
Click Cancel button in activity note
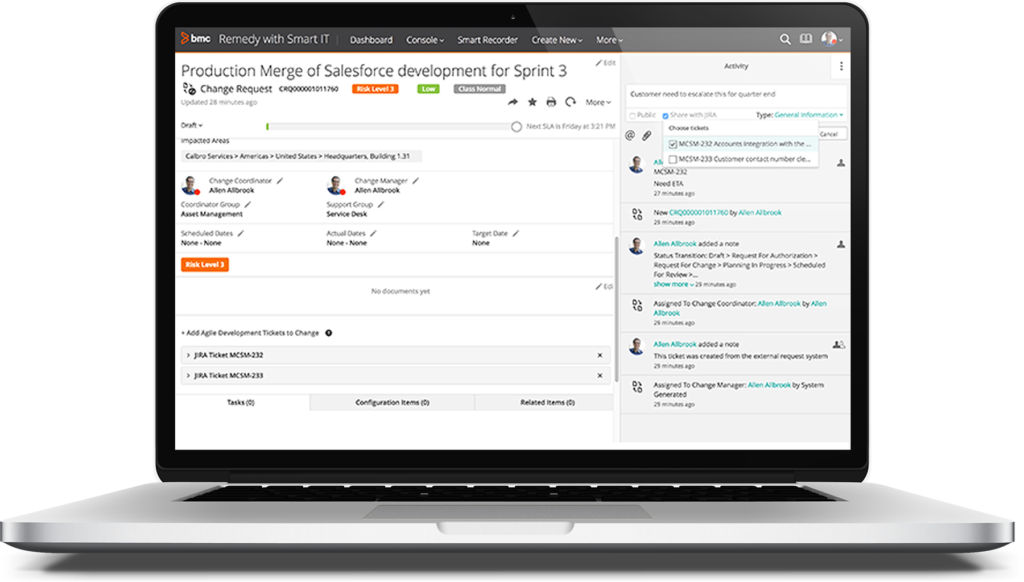pyautogui.click(x=829, y=134)
